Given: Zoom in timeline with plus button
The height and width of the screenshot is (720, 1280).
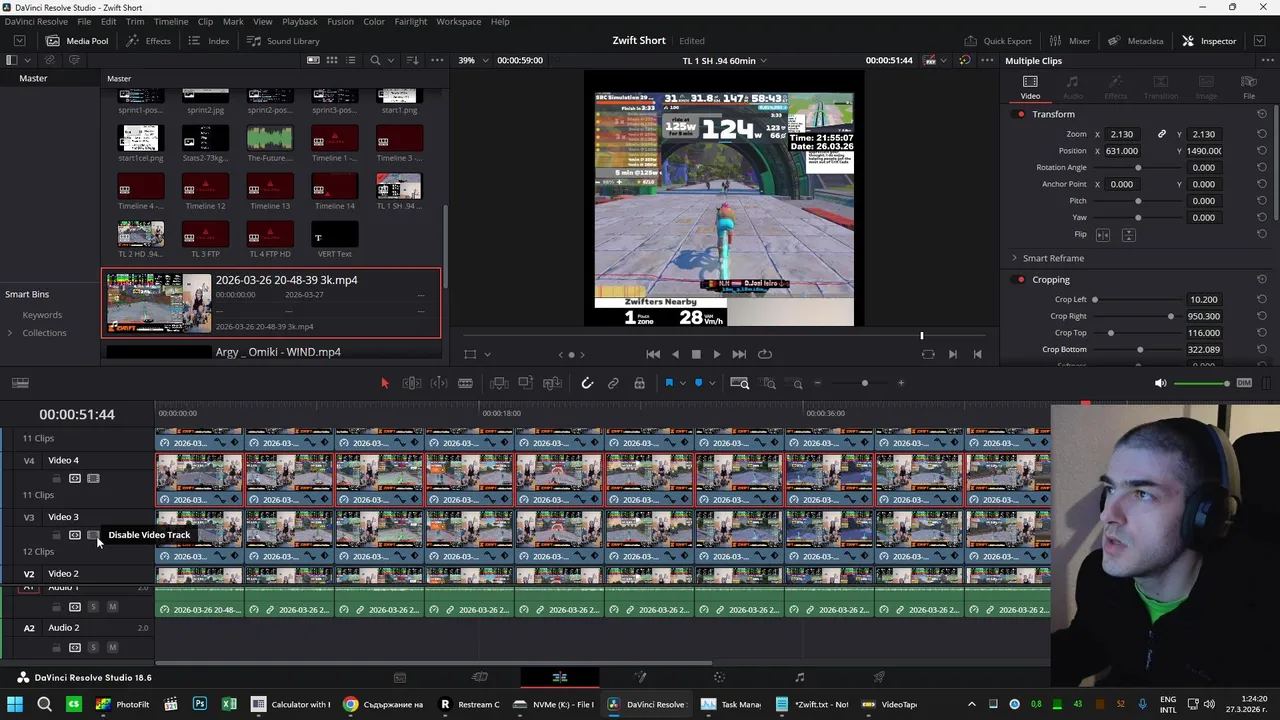Looking at the screenshot, I should click(x=900, y=383).
